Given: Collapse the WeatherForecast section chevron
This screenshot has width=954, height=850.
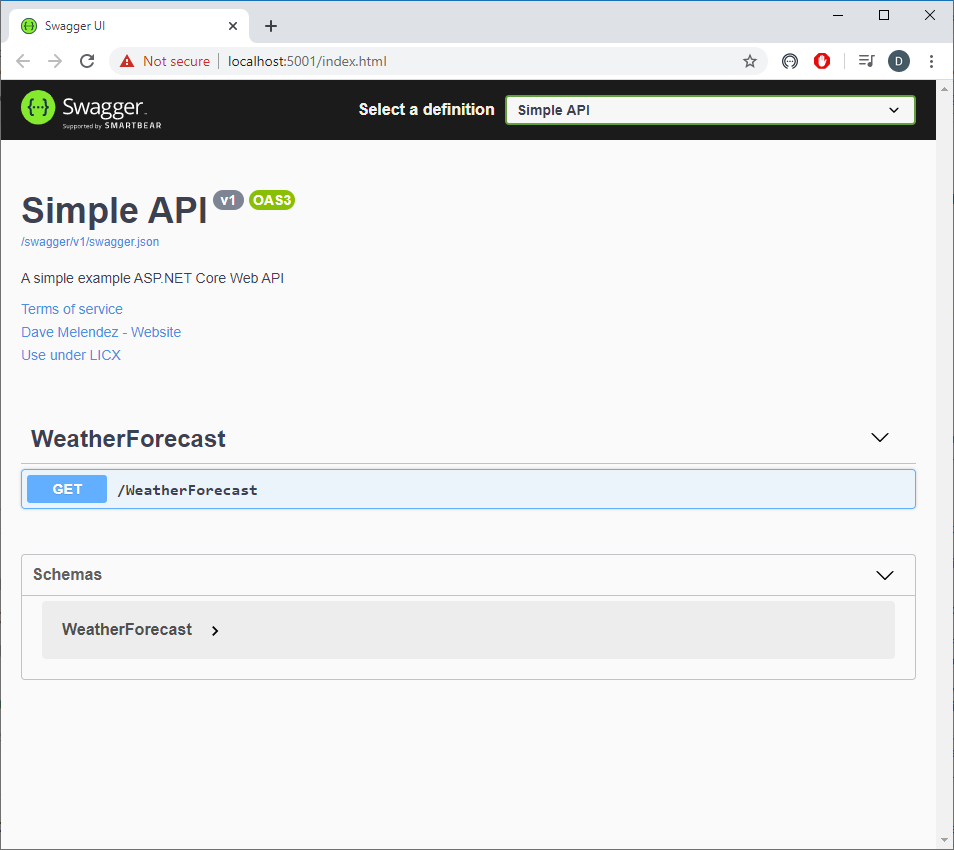Looking at the screenshot, I should pos(880,438).
